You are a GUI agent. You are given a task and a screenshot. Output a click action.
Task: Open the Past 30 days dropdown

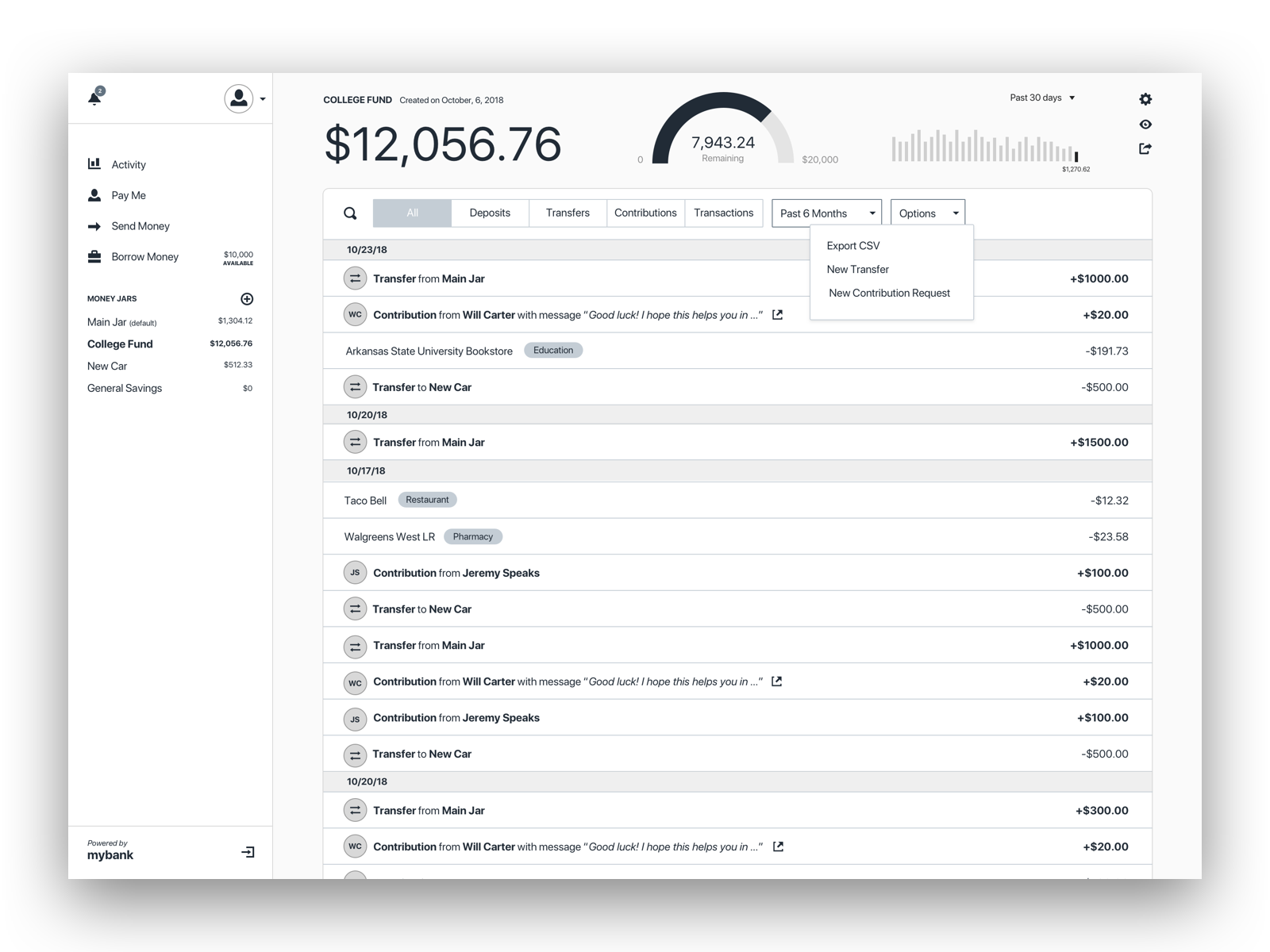tap(1041, 98)
